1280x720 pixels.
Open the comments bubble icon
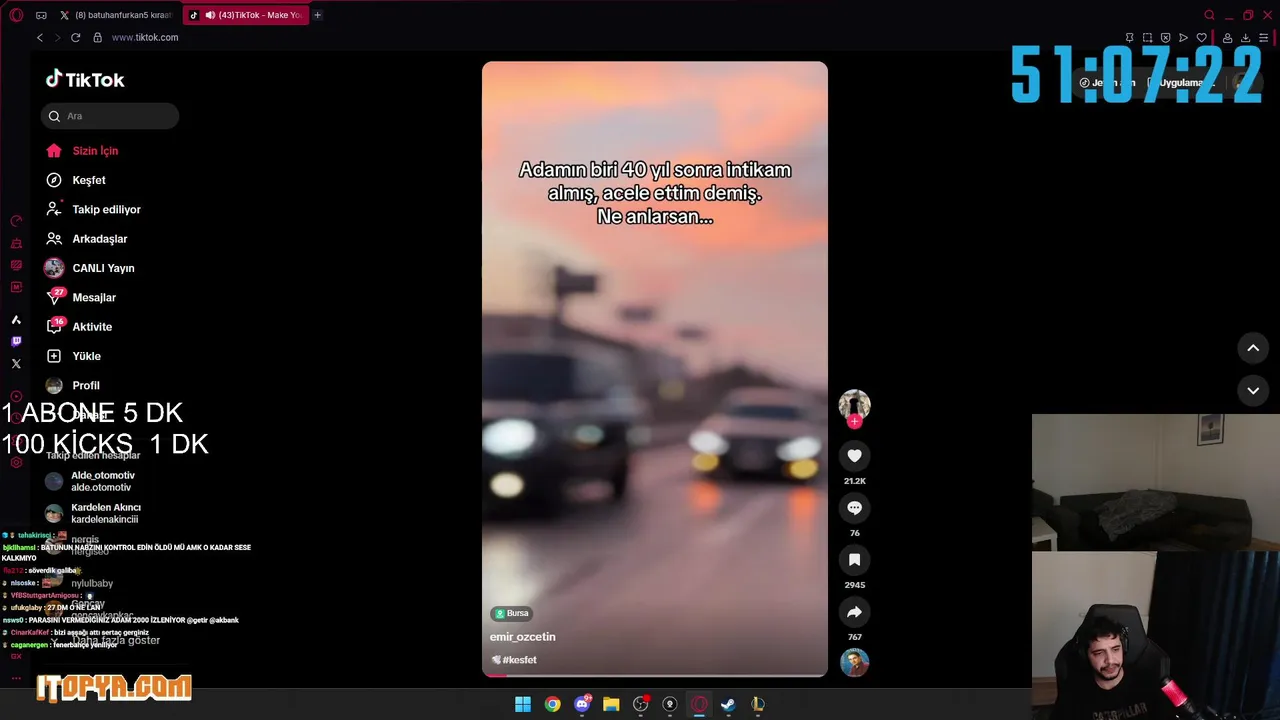click(854, 508)
